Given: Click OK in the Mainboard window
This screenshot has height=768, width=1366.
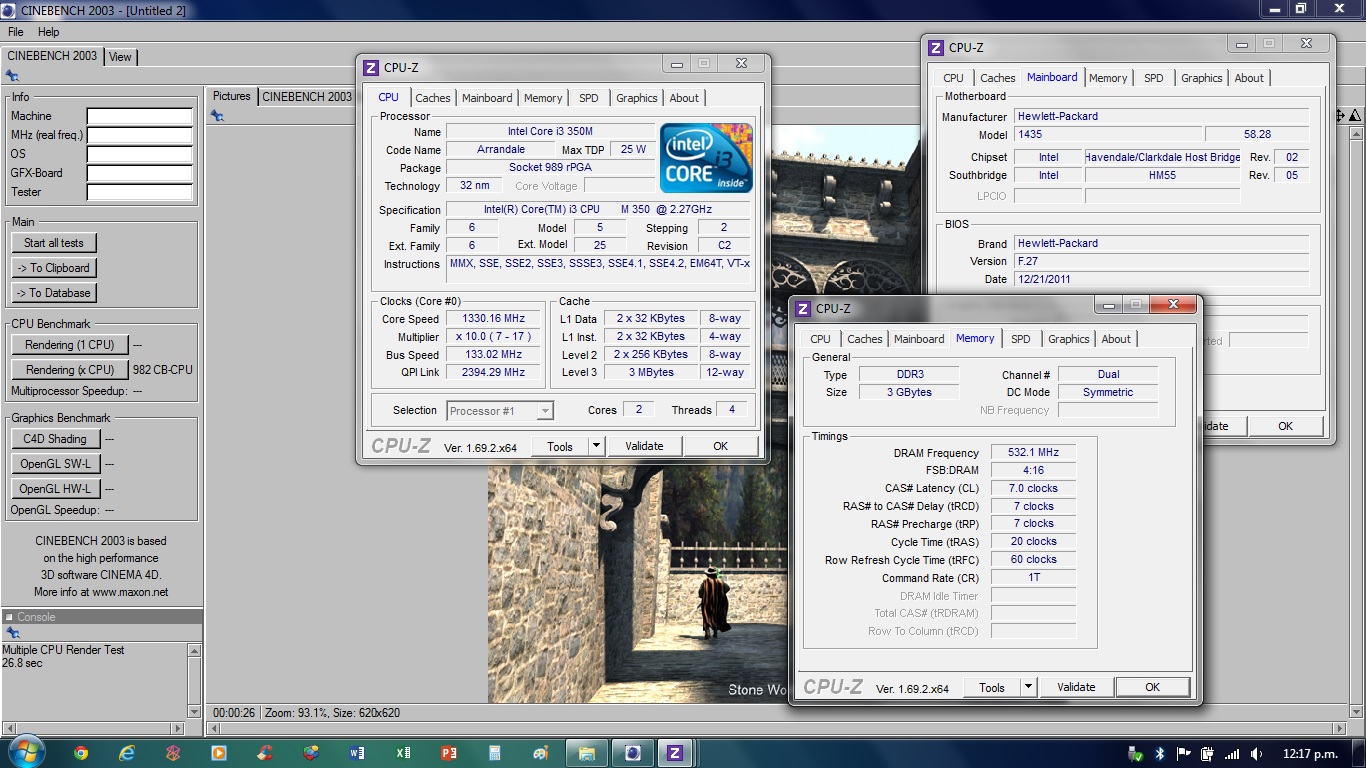Looking at the screenshot, I should tap(1285, 426).
